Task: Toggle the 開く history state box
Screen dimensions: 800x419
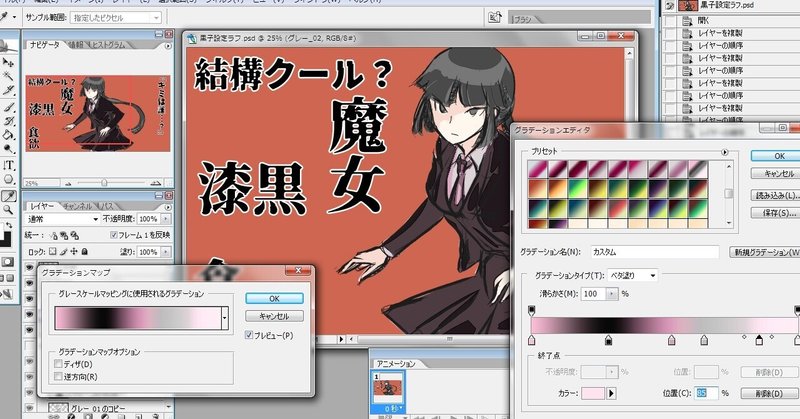Action: [671, 21]
